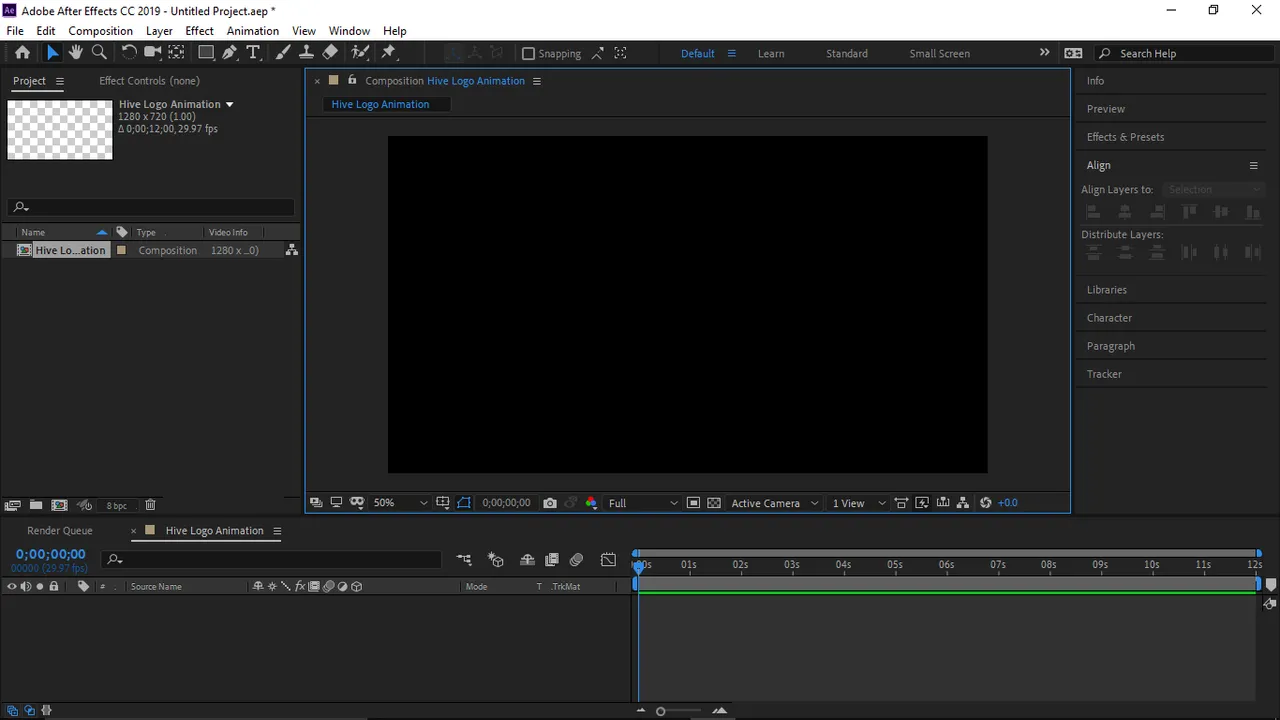Image resolution: width=1280 pixels, height=720 pixels.
Task: Open the Tracker panel
Action: pos(1104,374)
